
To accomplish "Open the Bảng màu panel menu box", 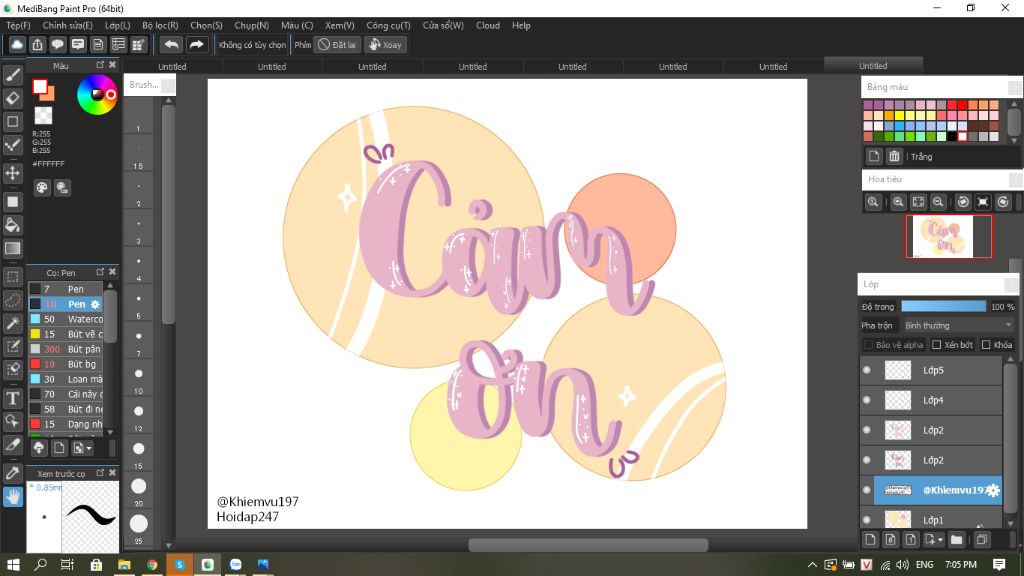I will pyautogui.click(x=1014, y=88).
